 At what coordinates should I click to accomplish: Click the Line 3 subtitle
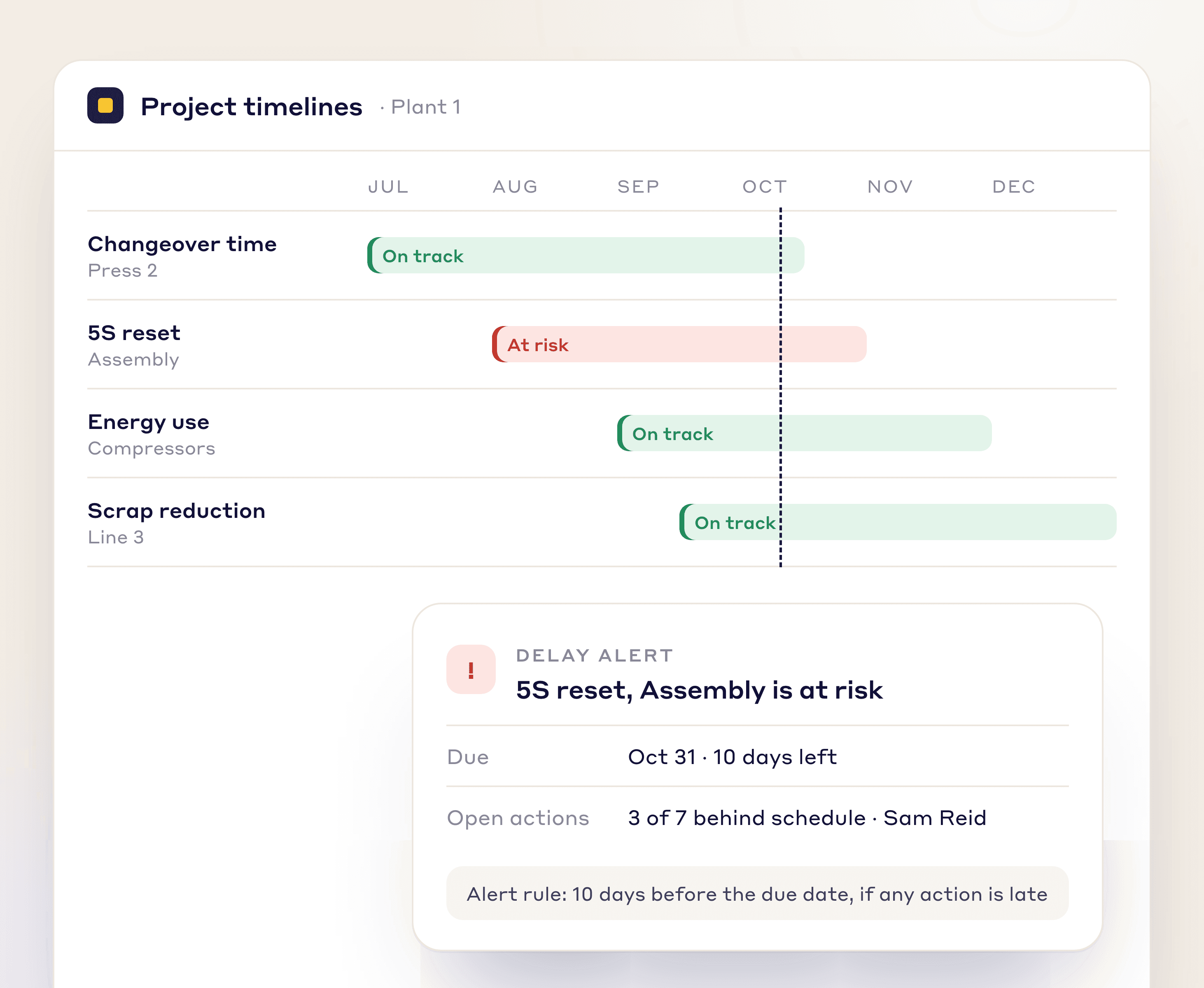tap(116, 537)
